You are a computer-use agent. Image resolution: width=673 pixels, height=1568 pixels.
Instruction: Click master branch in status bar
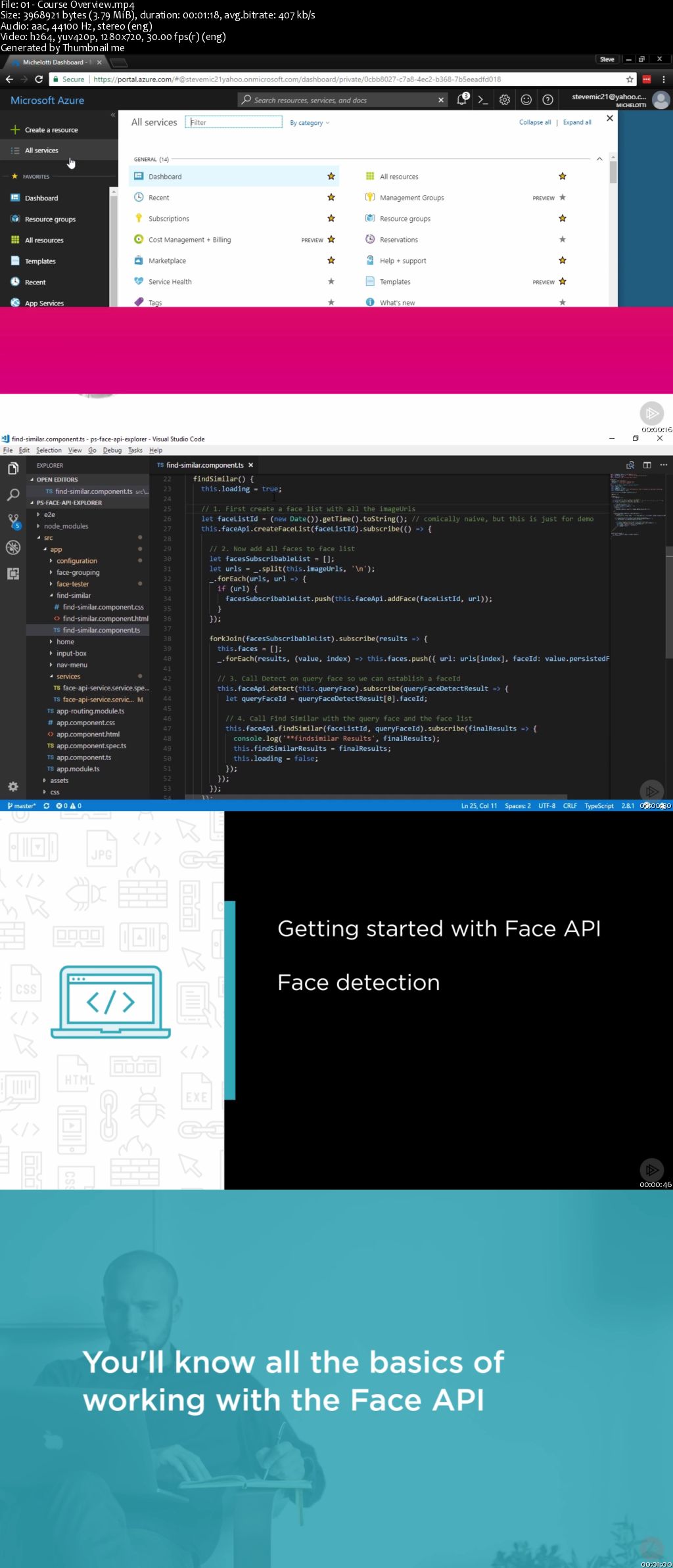click(21, 805)
